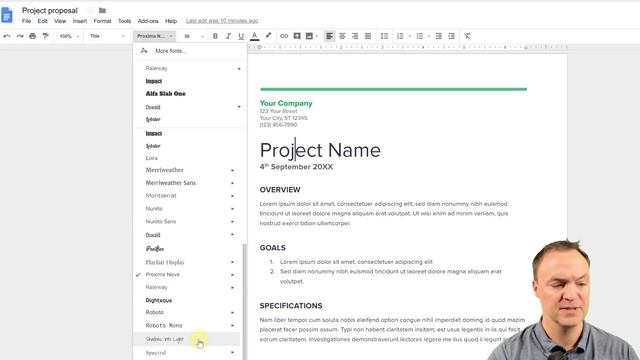The width and height of the screenshot is (640, 360).
Task: Click the Move to folder icon
Action: pos(102,11)
